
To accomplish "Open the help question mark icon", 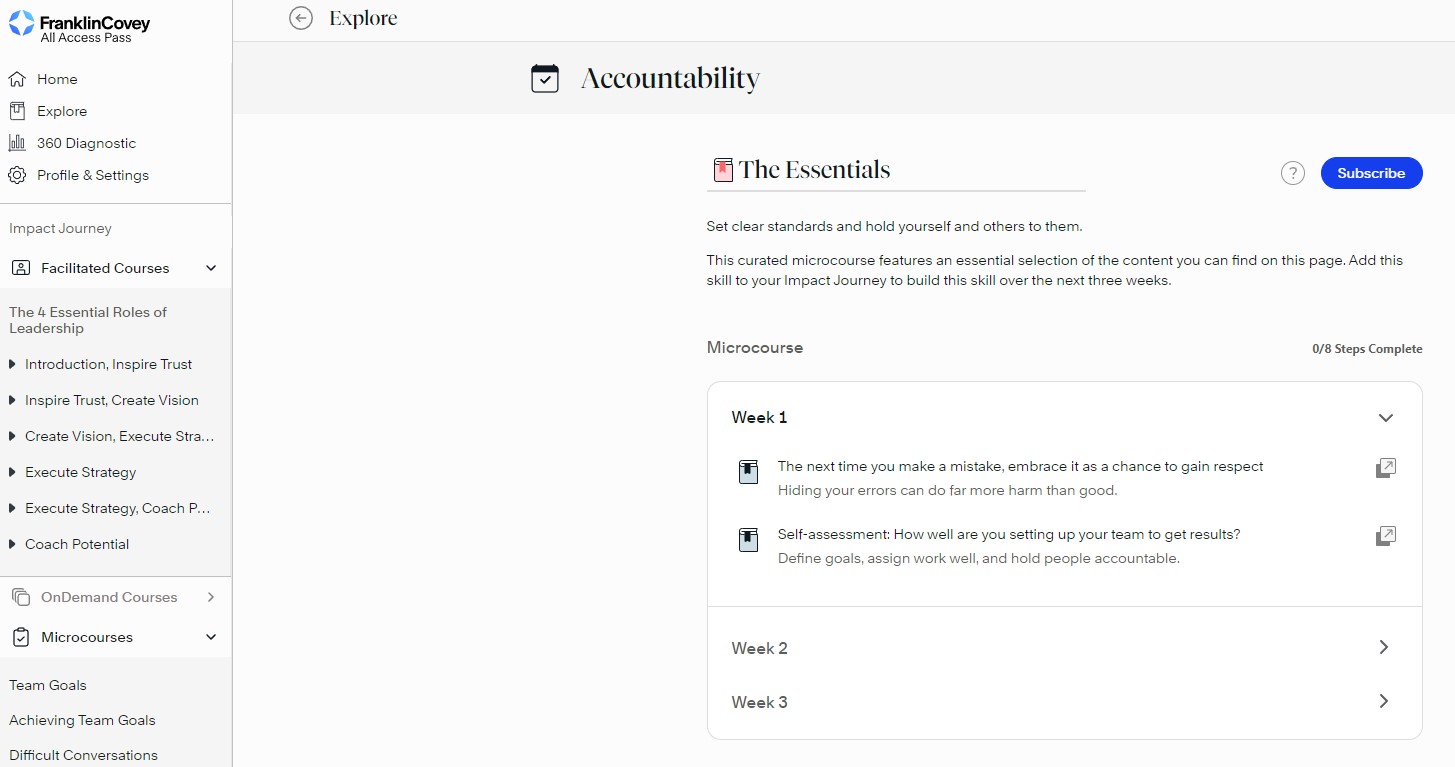I will (1293, 173).
